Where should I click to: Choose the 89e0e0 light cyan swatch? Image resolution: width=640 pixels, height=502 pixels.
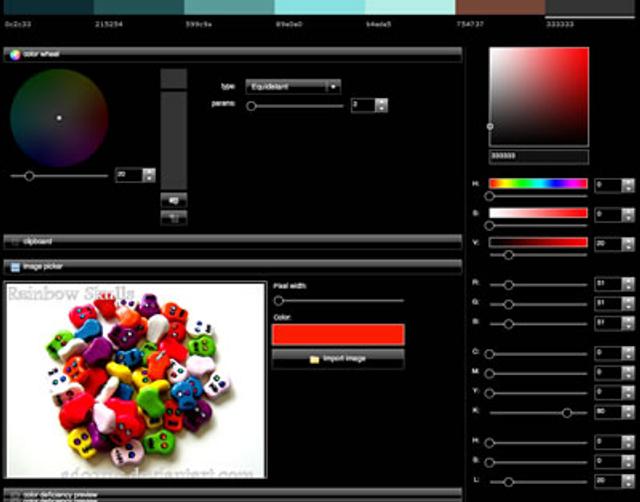pyautogui.click(x=320, y=7)
